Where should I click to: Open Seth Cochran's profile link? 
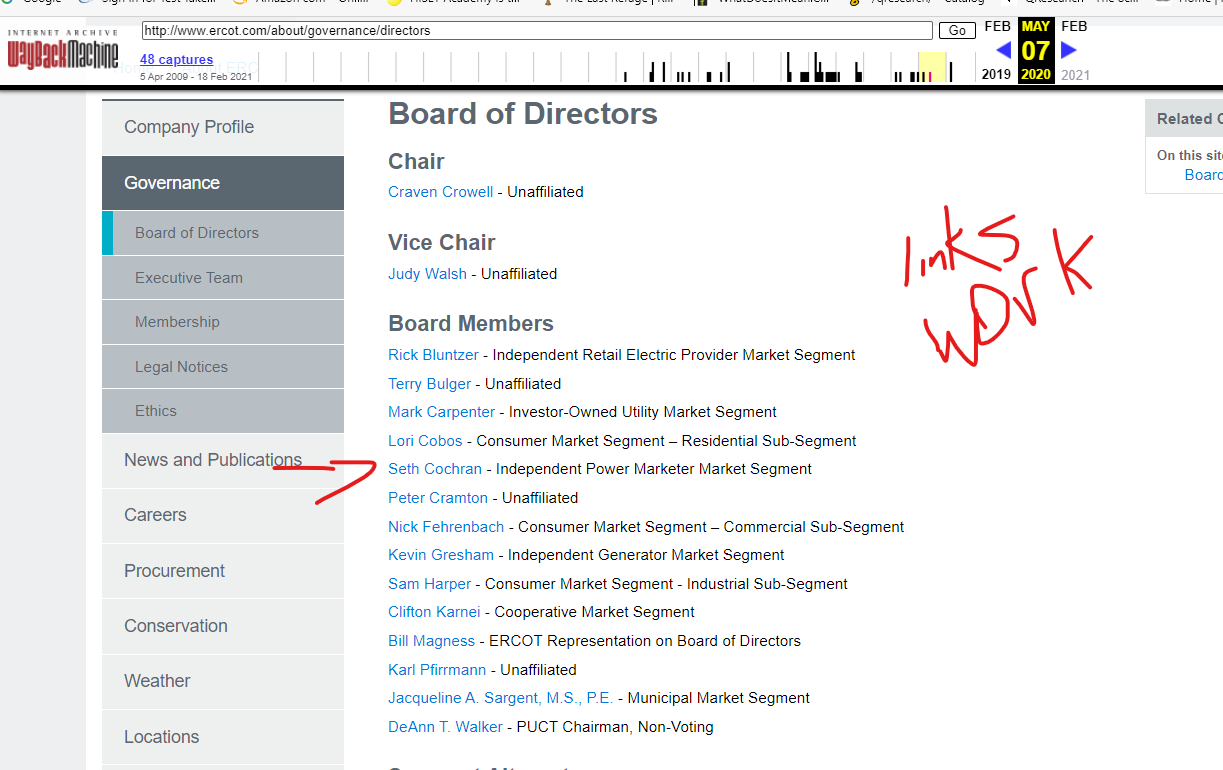(x=435, y=469)
